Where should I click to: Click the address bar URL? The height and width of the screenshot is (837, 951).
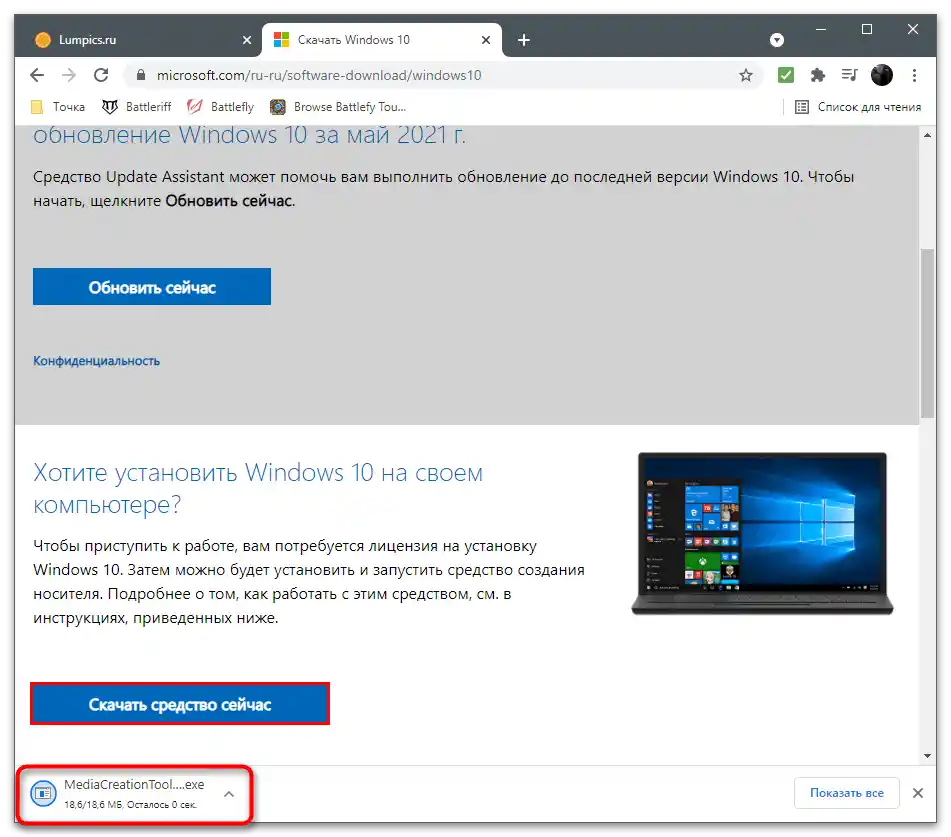[319, 75]
